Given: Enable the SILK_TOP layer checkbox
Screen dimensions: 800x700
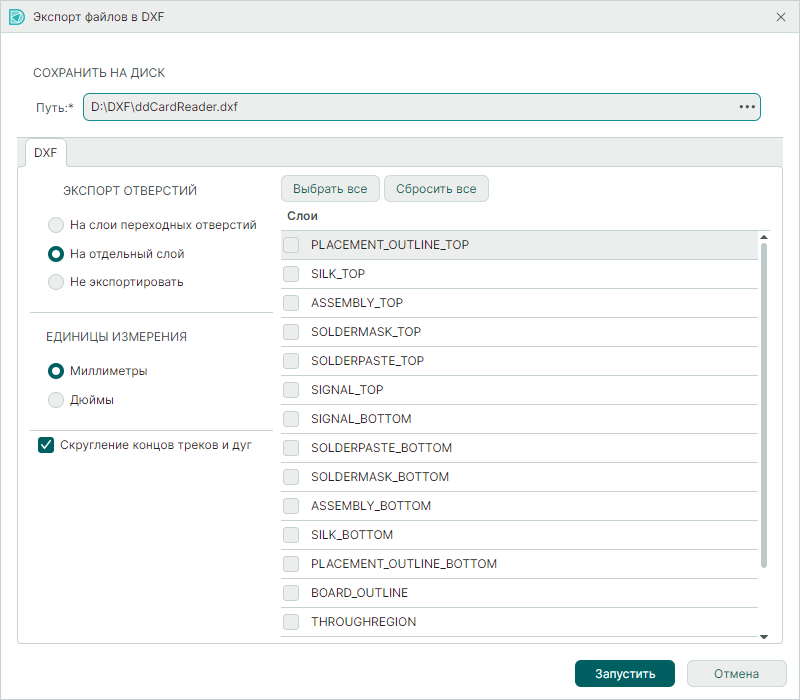Looking at the screenshot, I should pyautogui.click(x=291, y=274).
